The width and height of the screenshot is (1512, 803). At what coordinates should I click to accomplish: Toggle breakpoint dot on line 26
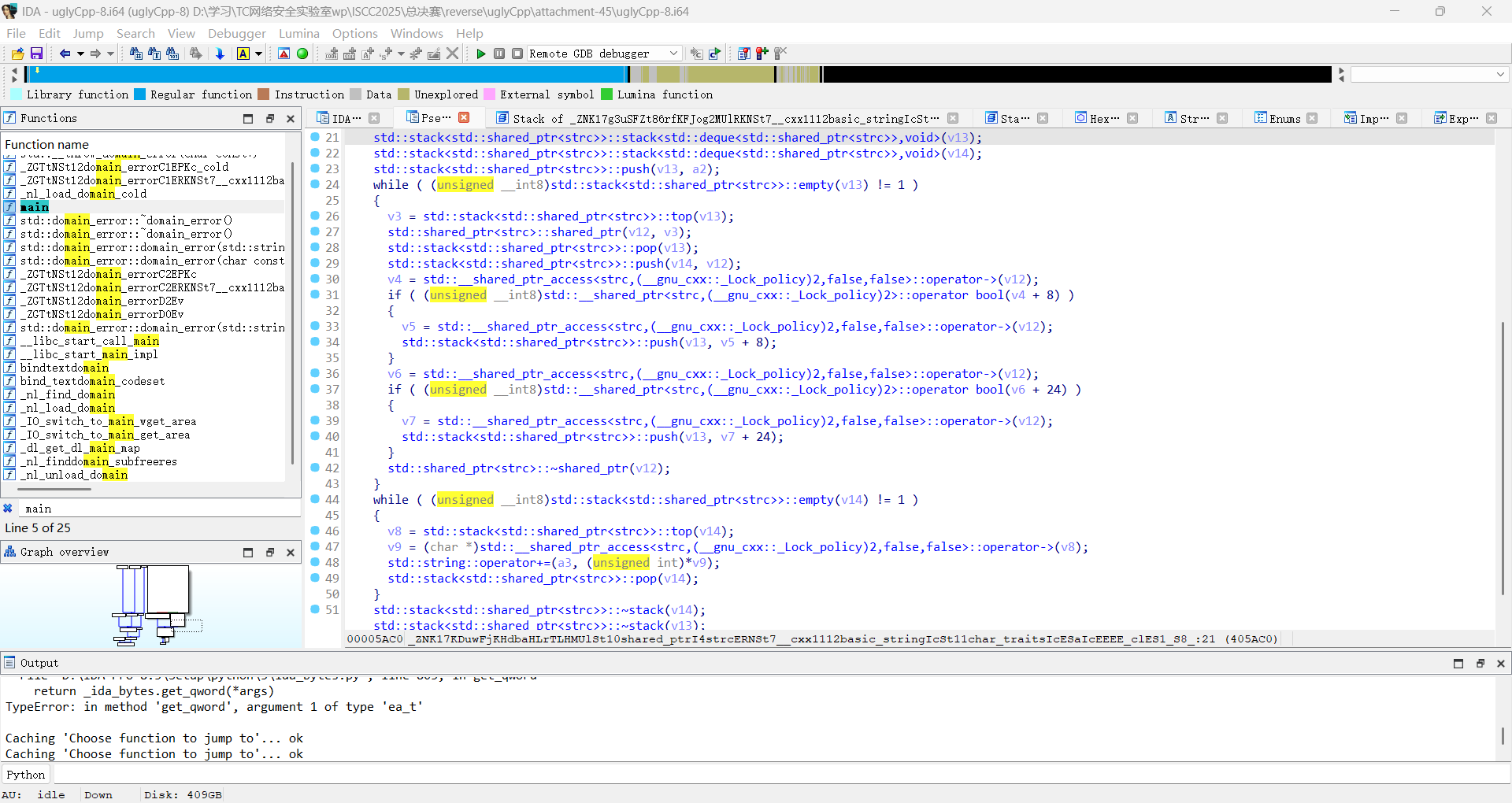tap(315, 216)
